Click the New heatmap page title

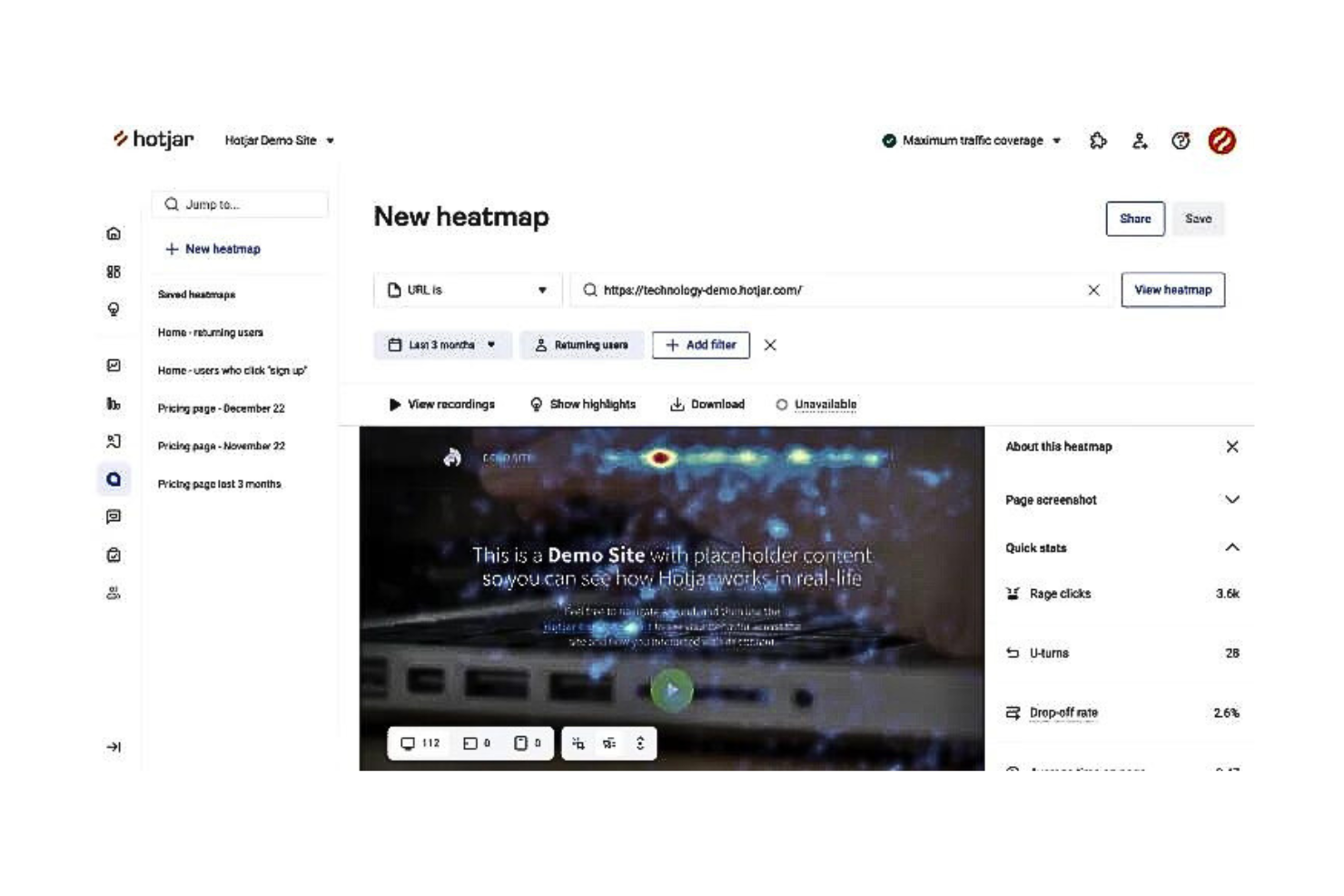461,217
